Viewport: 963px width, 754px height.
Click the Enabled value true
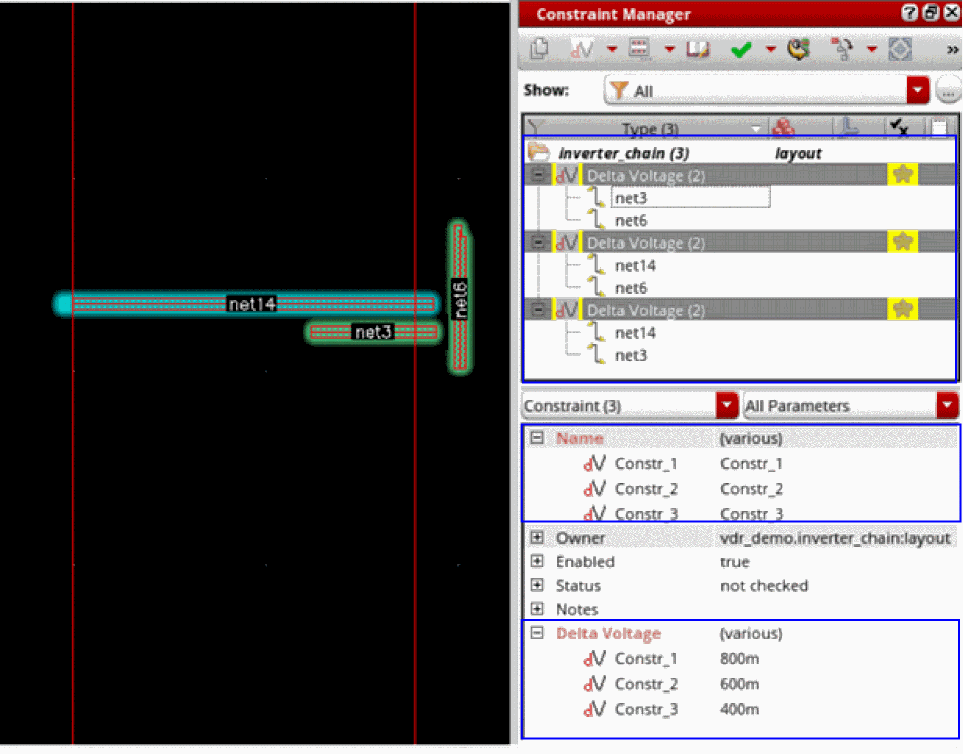point(735,562)
